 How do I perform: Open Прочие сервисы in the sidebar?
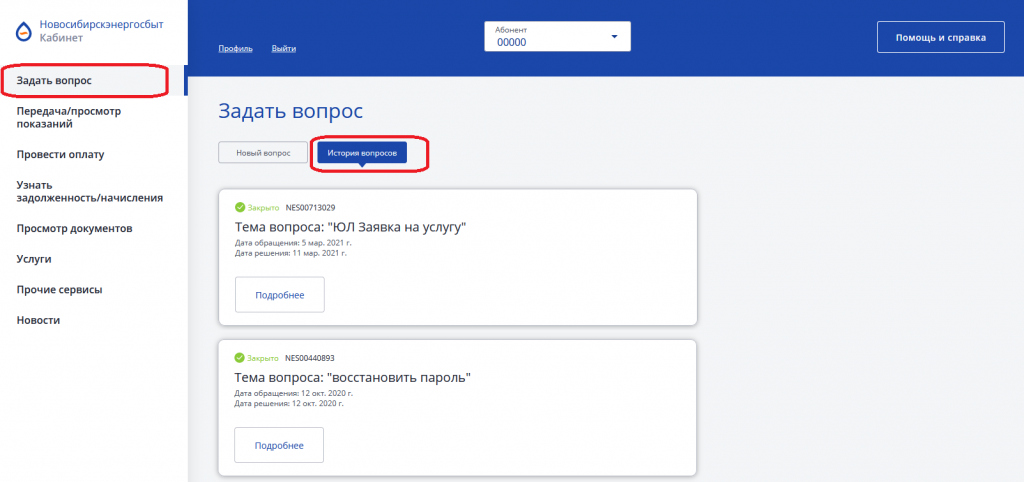[x=59, y=289]
